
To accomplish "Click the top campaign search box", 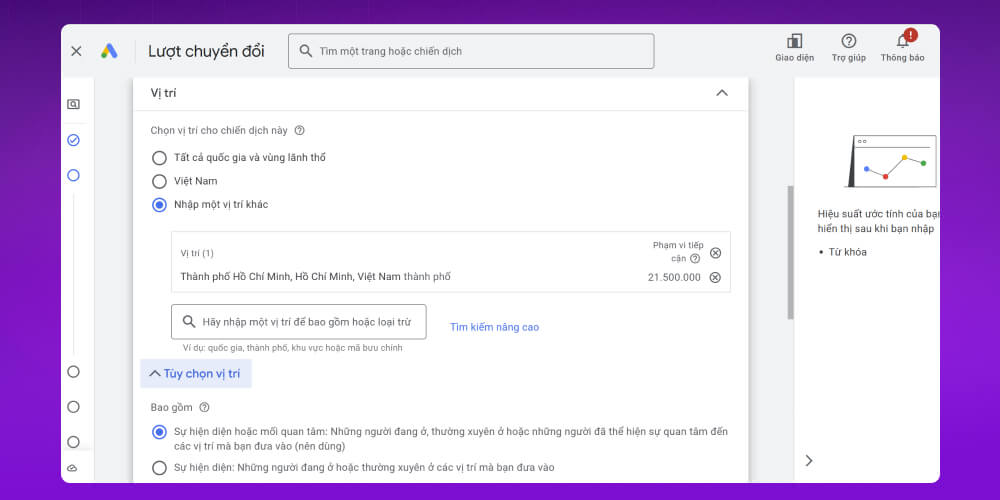I will (x=471, y=51).
